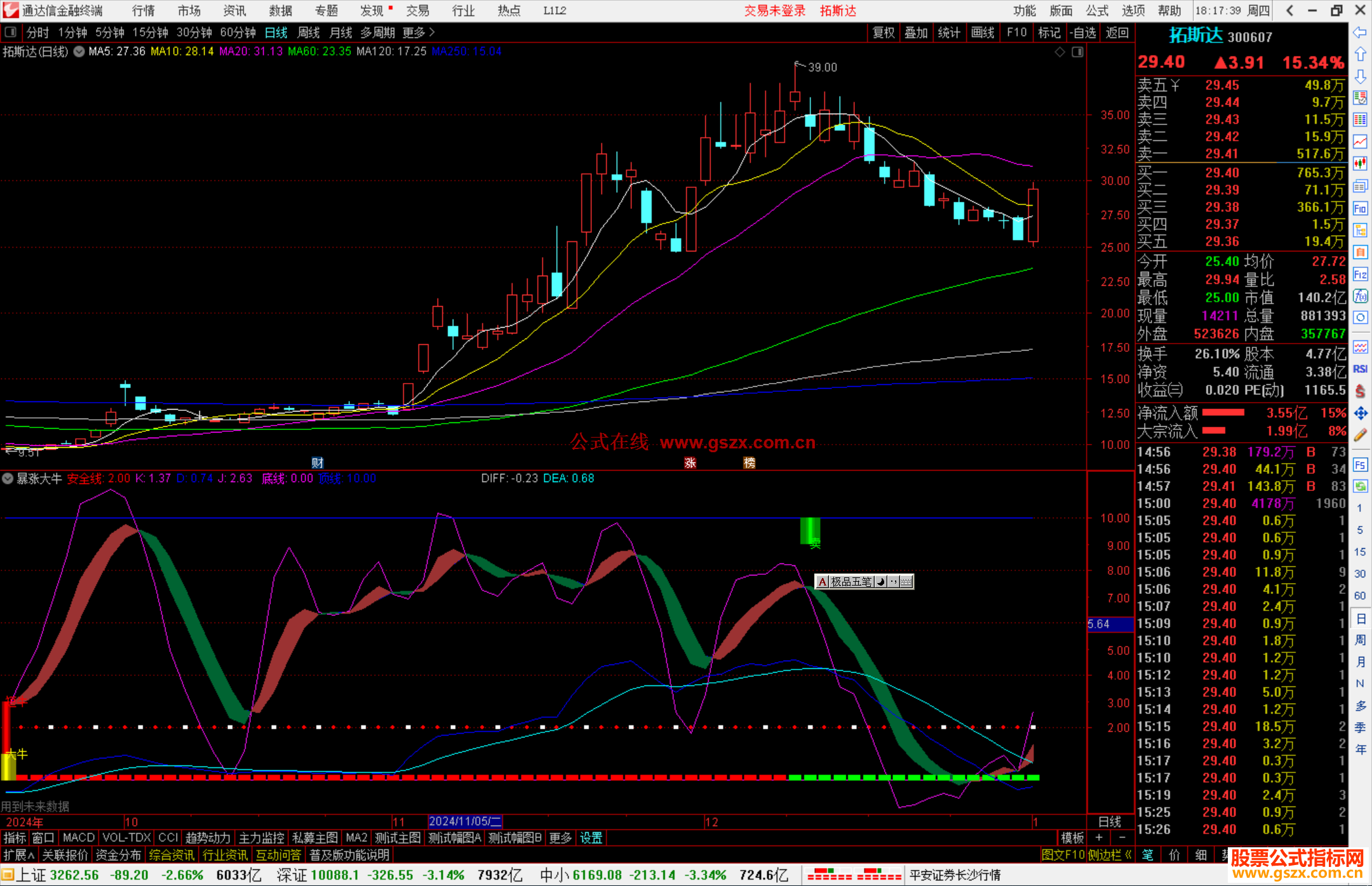1372x886 pixels.
Task: Click the back arrow icon in right sidebar
Action: [1360, 32]
